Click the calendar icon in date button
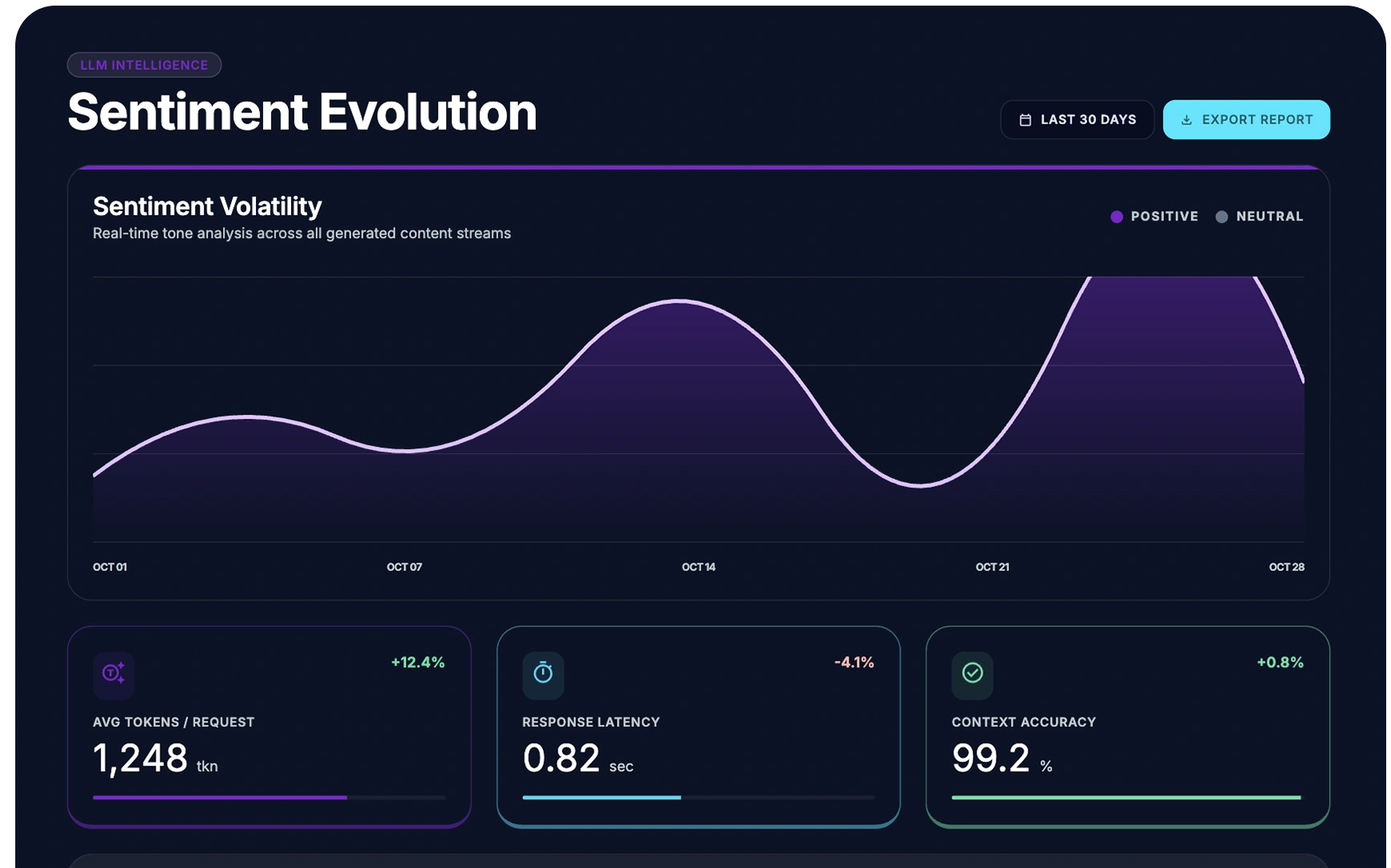The height and width of the screenshot is (868, 1391). (1025, 120)
